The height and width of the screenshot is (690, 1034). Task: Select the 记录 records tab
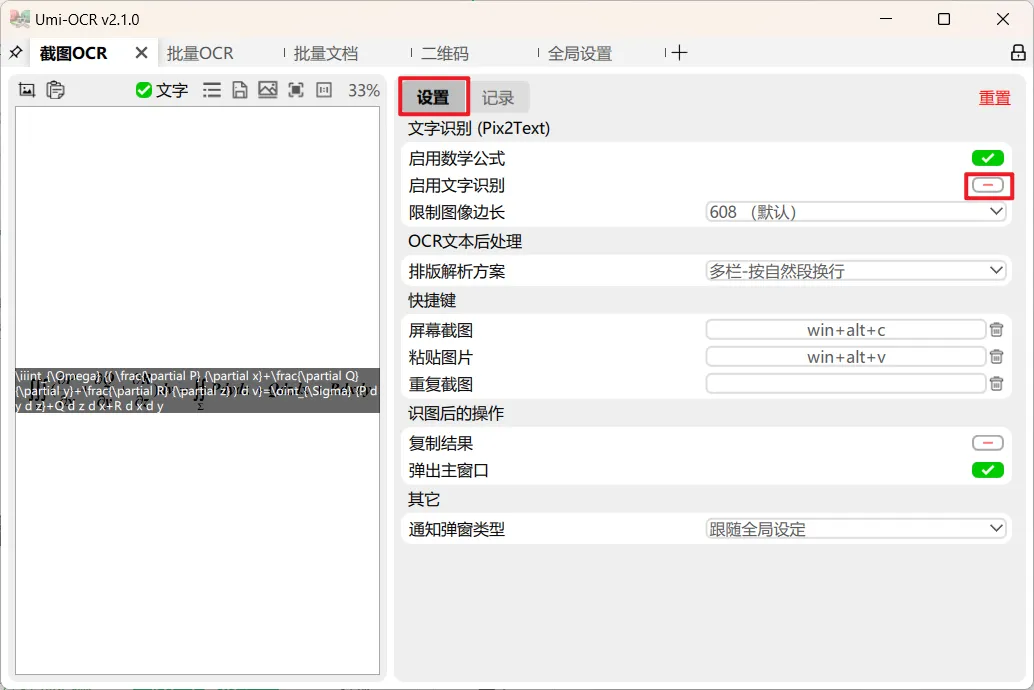(498, 98)
